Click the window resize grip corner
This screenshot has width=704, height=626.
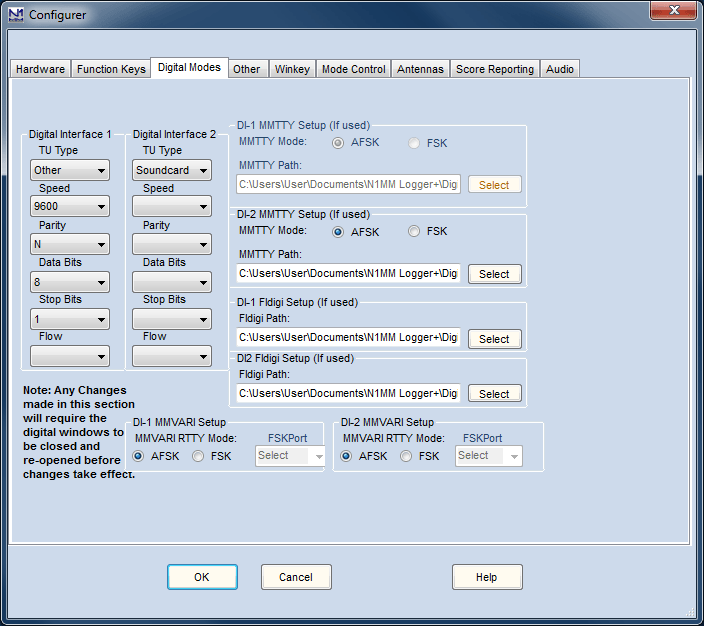691,613
